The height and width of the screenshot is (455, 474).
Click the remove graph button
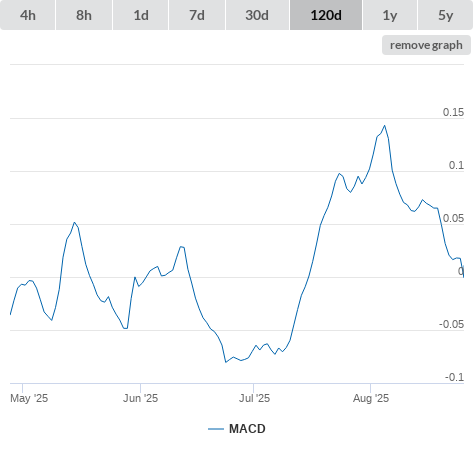426,45
